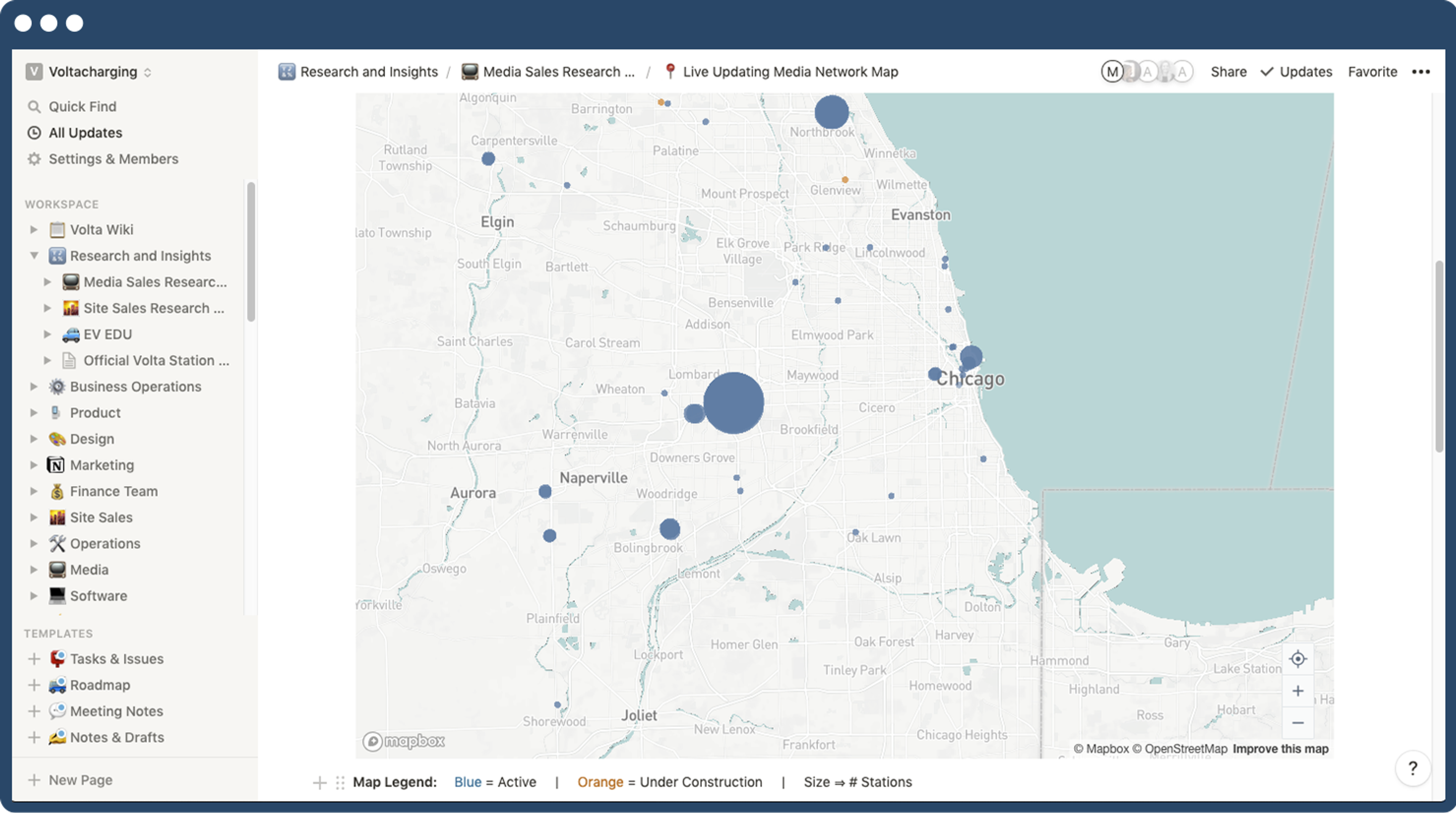Create a New Page
The image size is (1456, 813).
click(x=70, y=780)
